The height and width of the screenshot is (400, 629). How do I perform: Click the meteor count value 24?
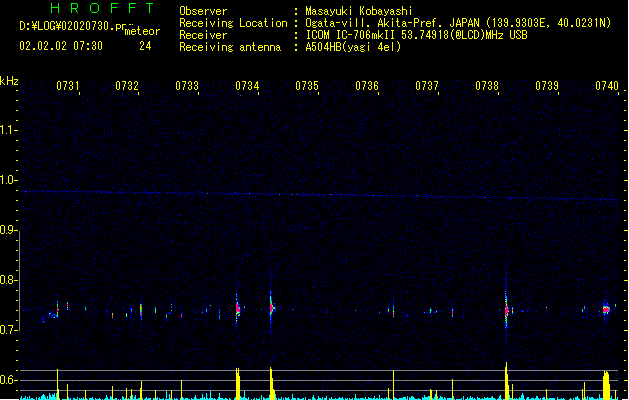coord(145,46)
